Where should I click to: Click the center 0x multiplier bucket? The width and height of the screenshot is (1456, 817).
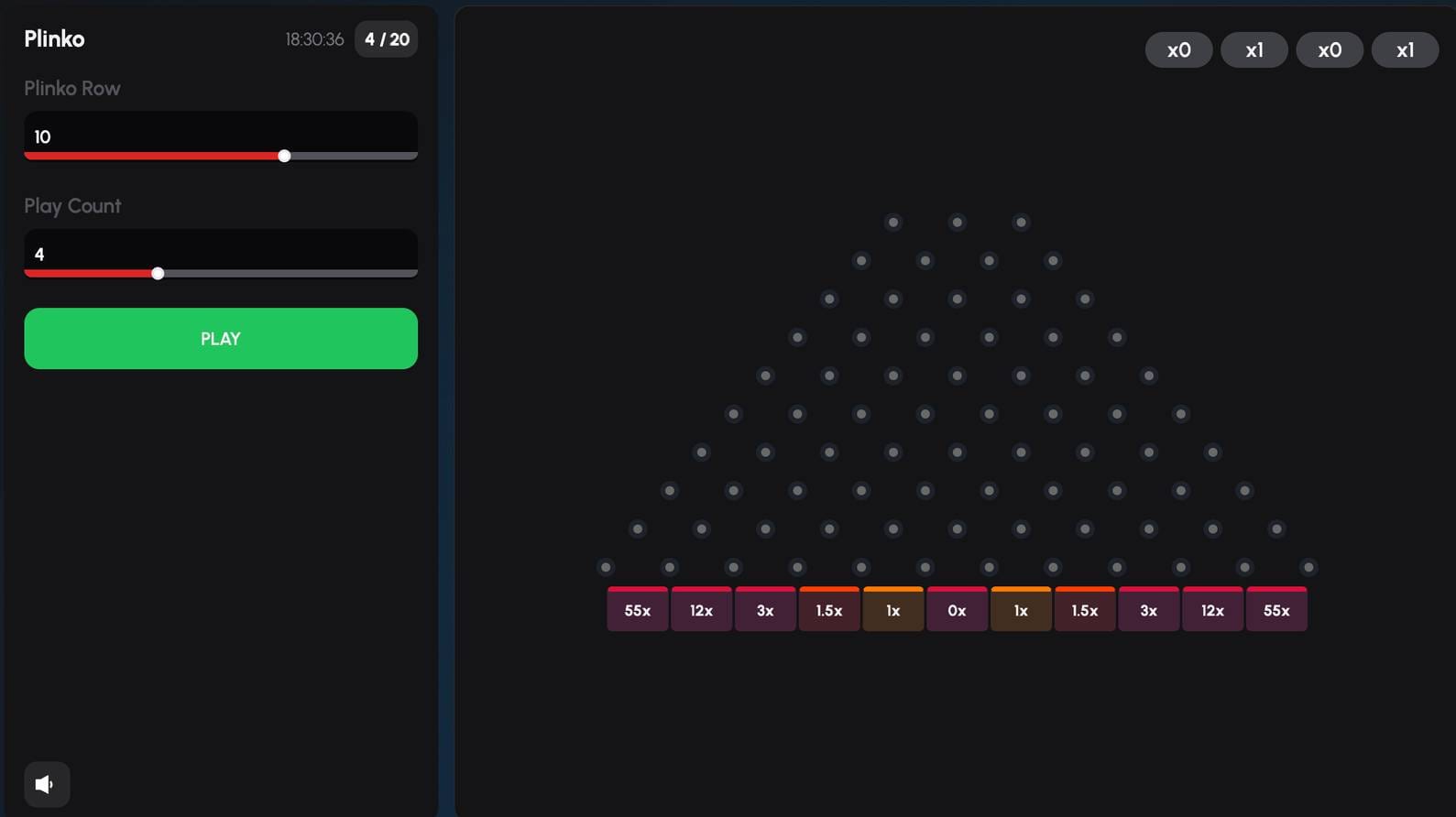tap(957, 610)
